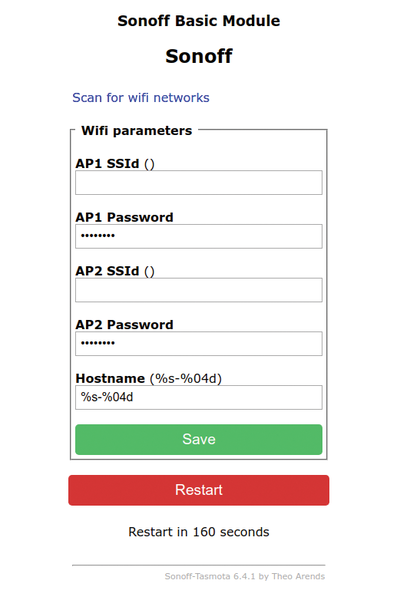
Task: Click the (%s-%04d) hint beside Hostname label
Action: 186,378
